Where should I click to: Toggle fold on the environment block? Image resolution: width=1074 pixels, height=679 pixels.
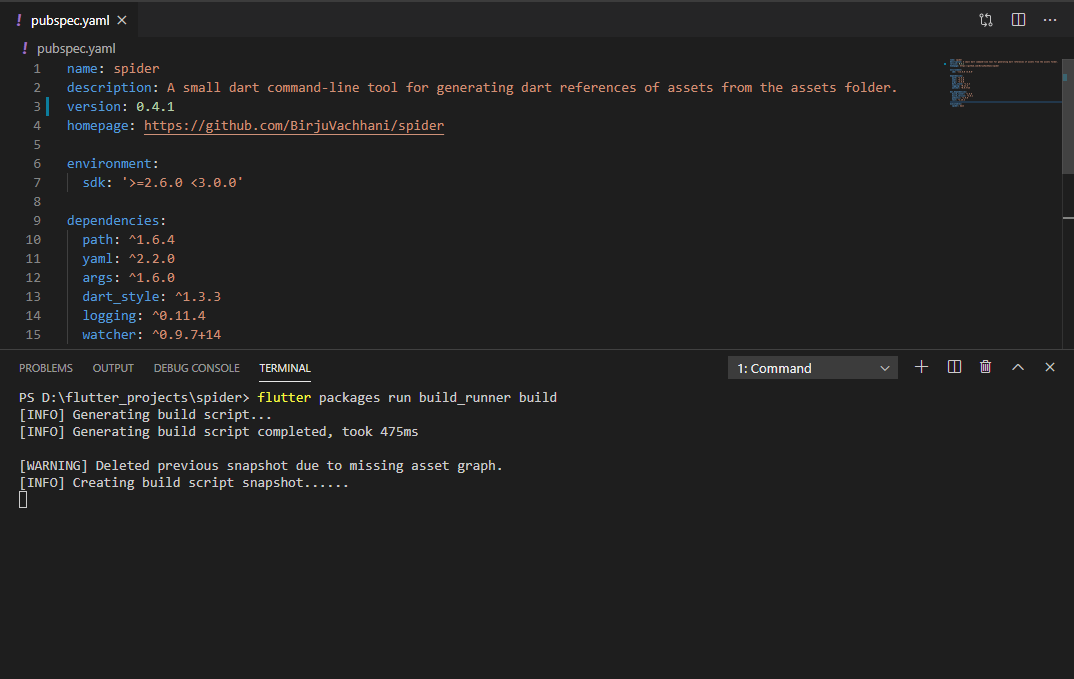coord(56,163)
